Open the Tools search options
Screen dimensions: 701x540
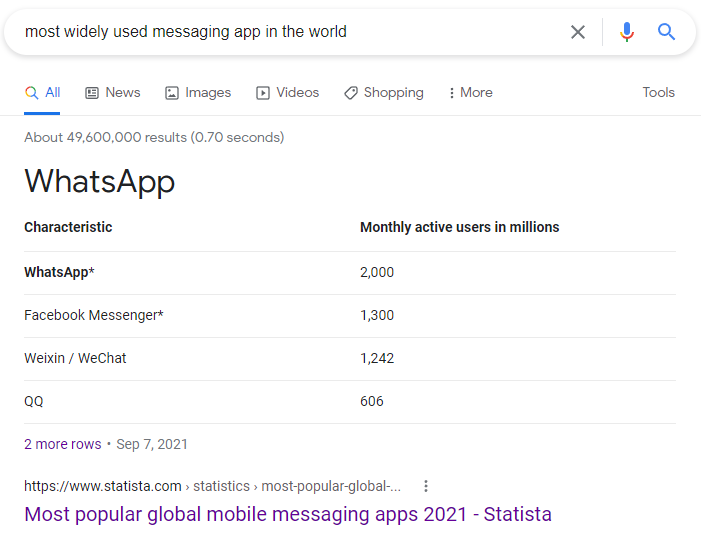(659, 93)
